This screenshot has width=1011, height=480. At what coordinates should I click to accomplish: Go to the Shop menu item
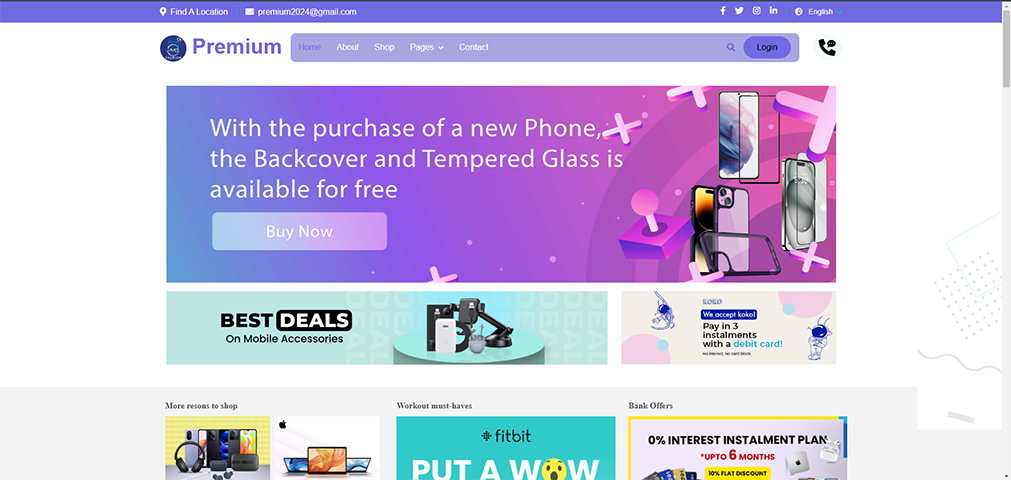[x=384, y=47]
